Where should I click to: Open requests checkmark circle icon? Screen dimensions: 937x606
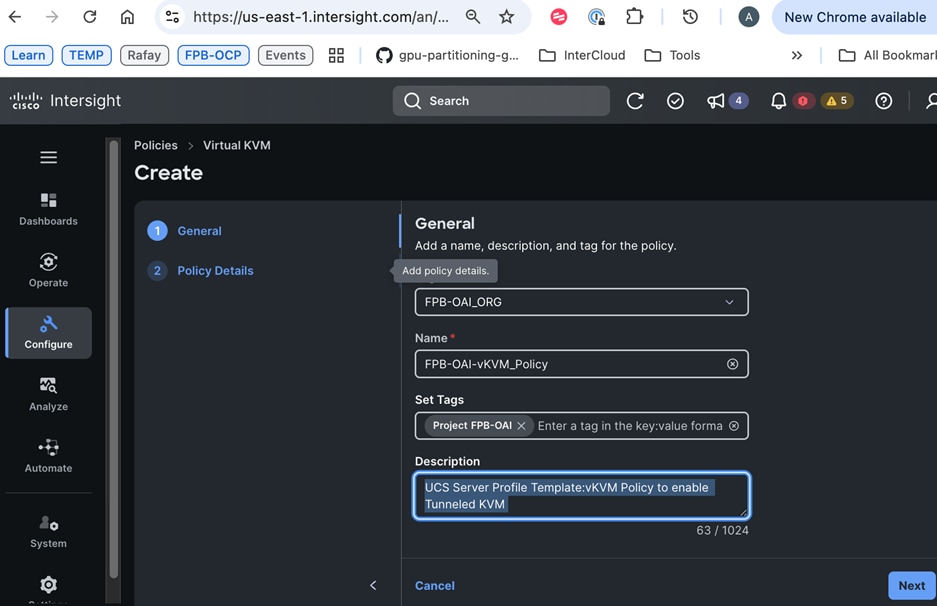point(675,101)
